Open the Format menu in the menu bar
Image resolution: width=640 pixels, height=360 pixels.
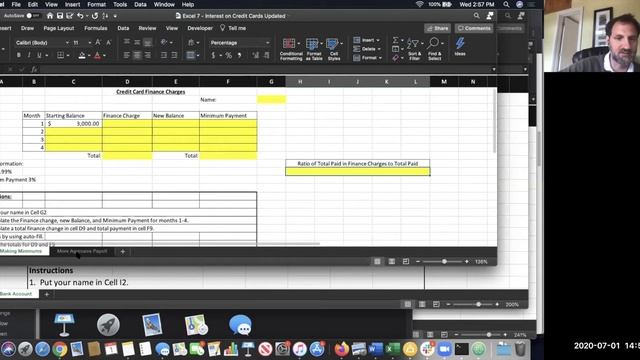click(96, 4)
